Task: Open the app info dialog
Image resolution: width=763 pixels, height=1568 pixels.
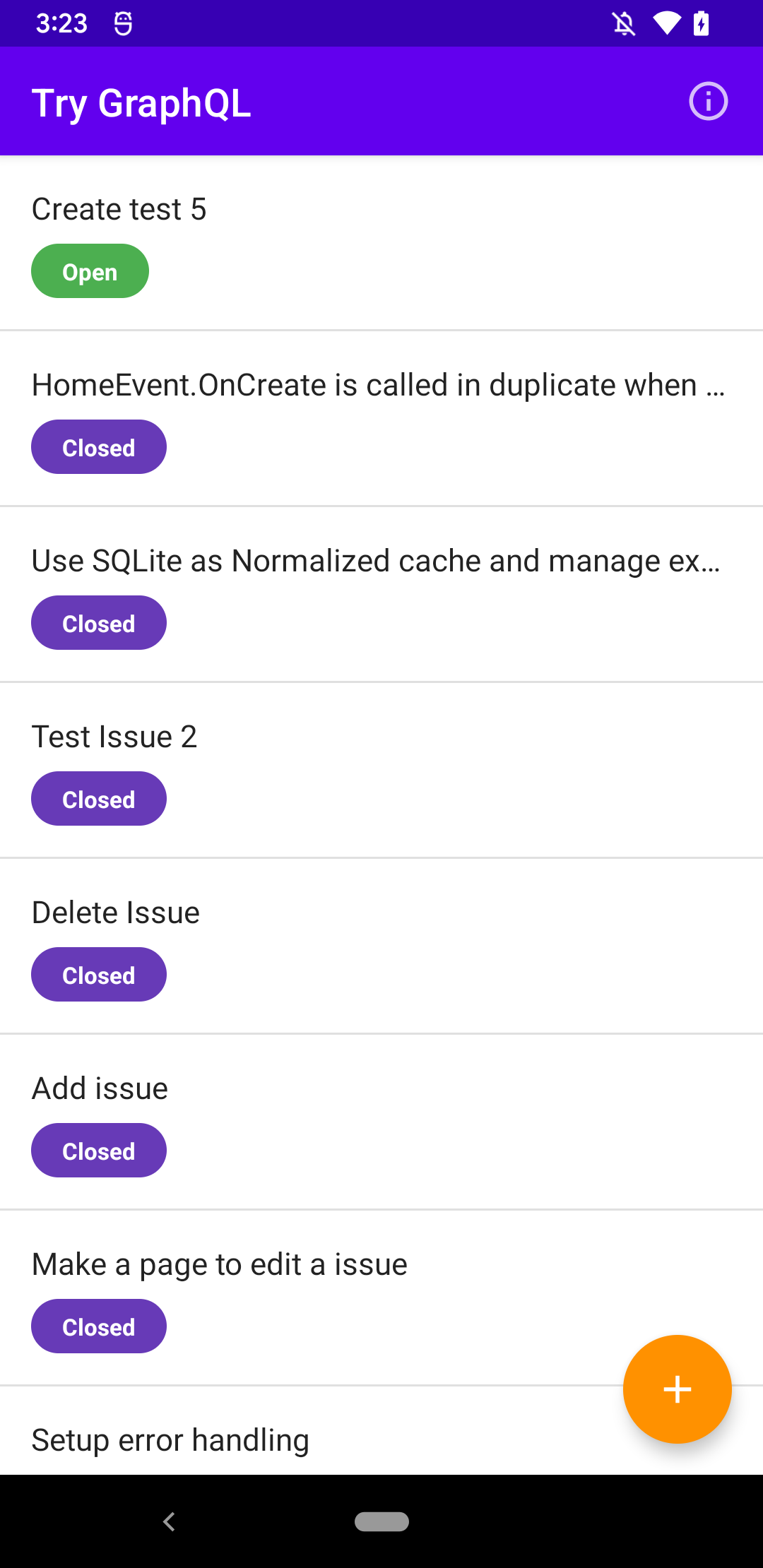Action: [x=707, y=101]
